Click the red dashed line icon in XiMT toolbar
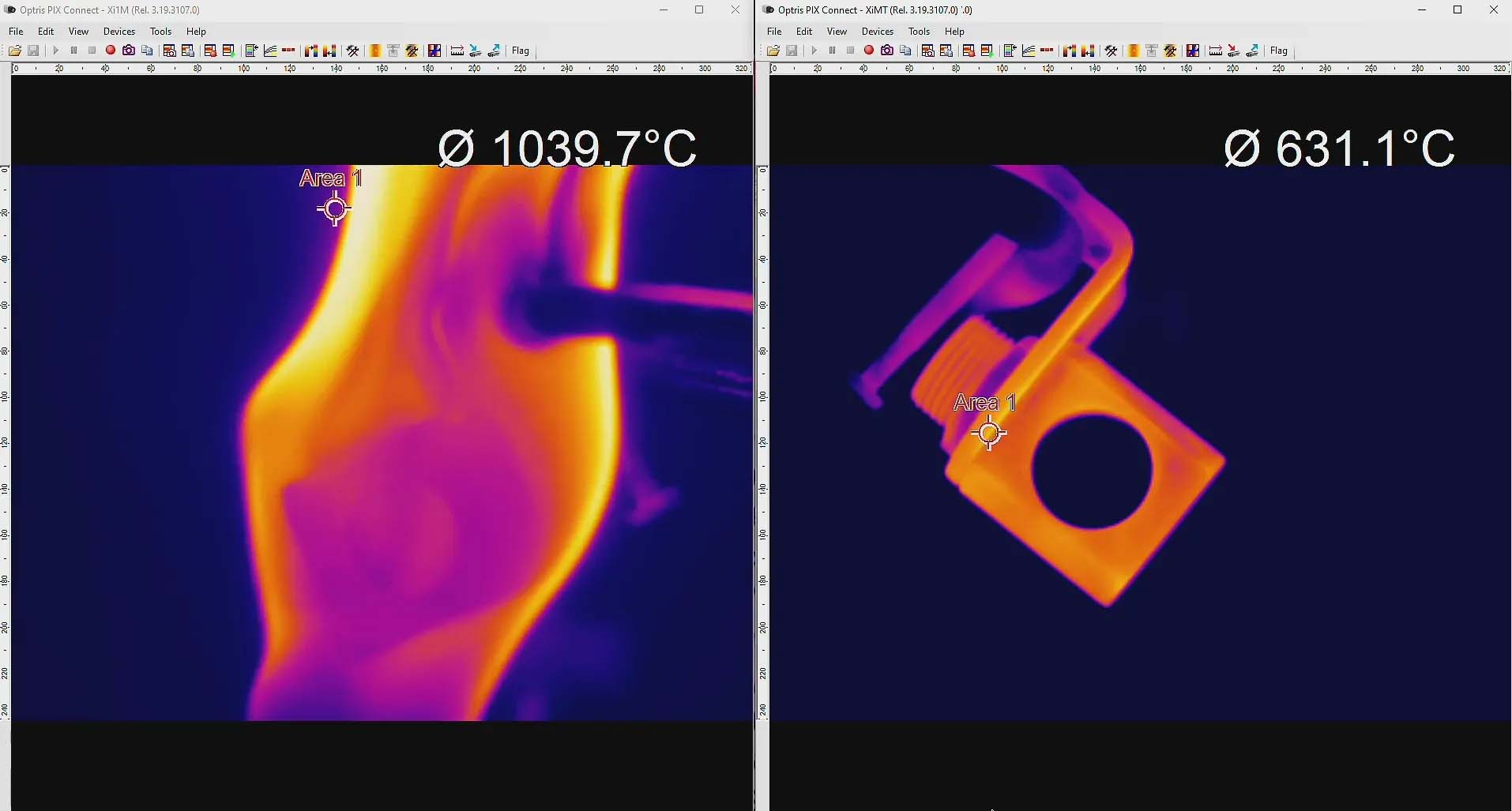 [x=1047, y=51]
